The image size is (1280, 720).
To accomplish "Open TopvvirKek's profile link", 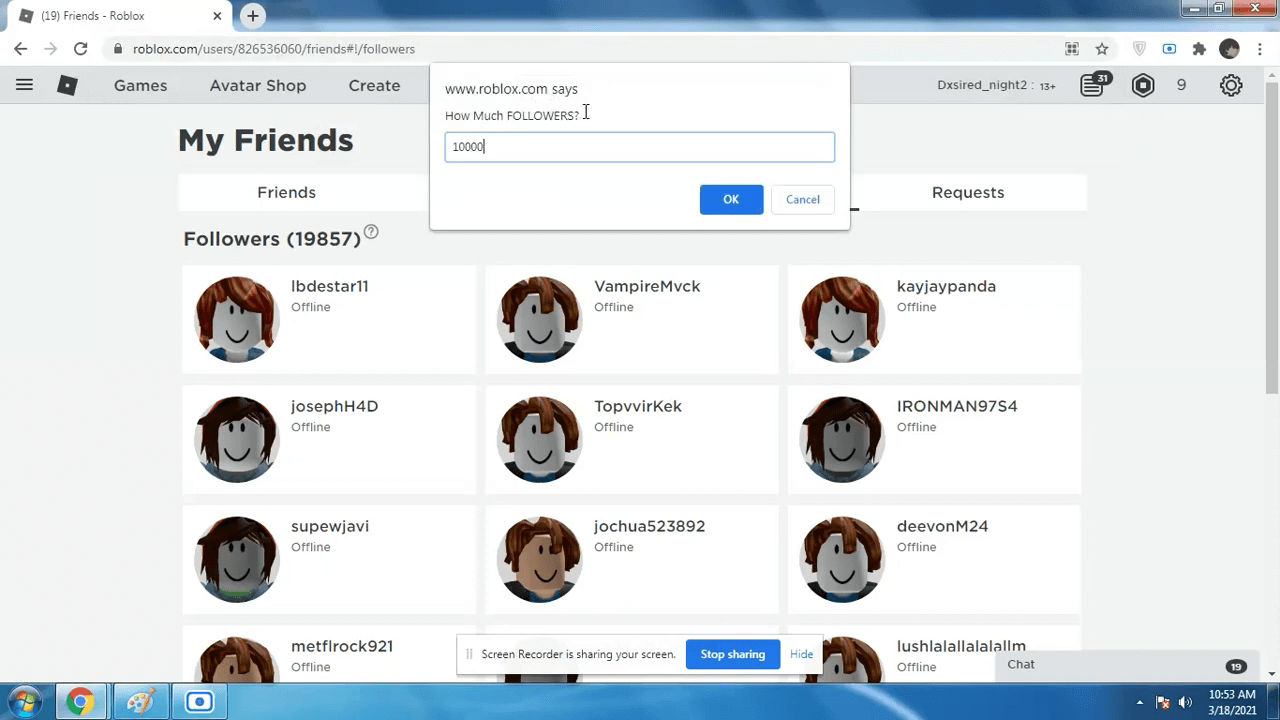I will (638, 406).
